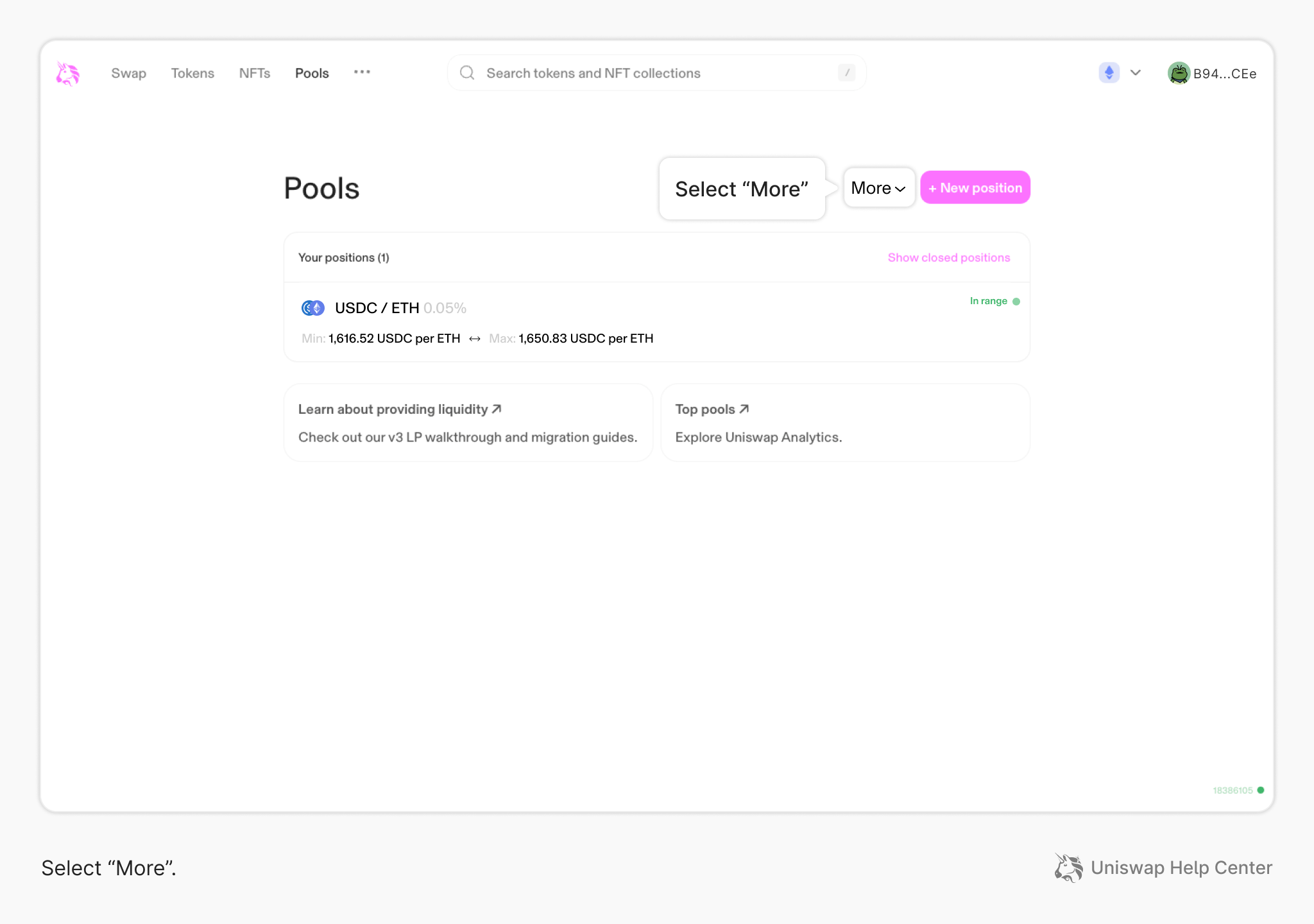Click the USDC/ETH token pair icon
This screenshot has width=1314, height=924.
point(313,308)
